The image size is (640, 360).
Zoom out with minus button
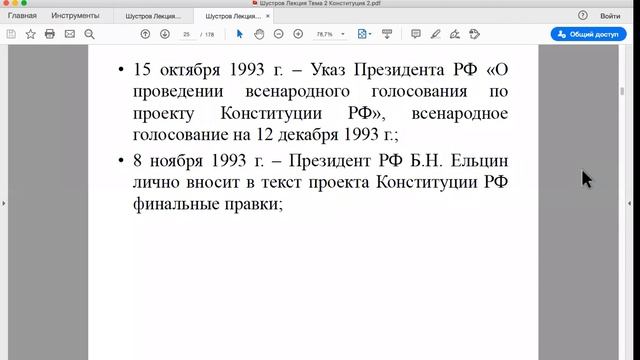click(278, 34)
